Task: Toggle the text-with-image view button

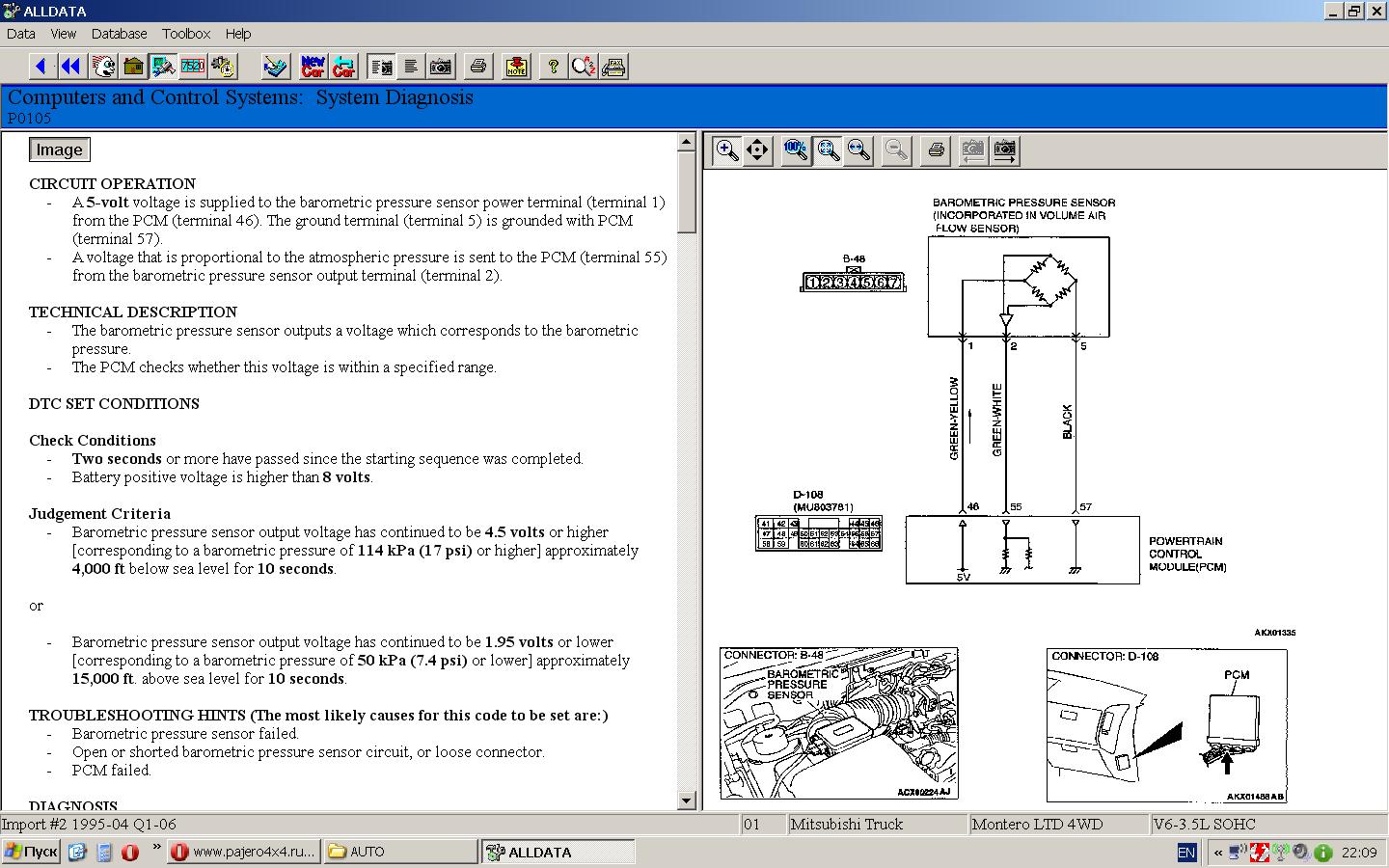Action: click(381, 67)
